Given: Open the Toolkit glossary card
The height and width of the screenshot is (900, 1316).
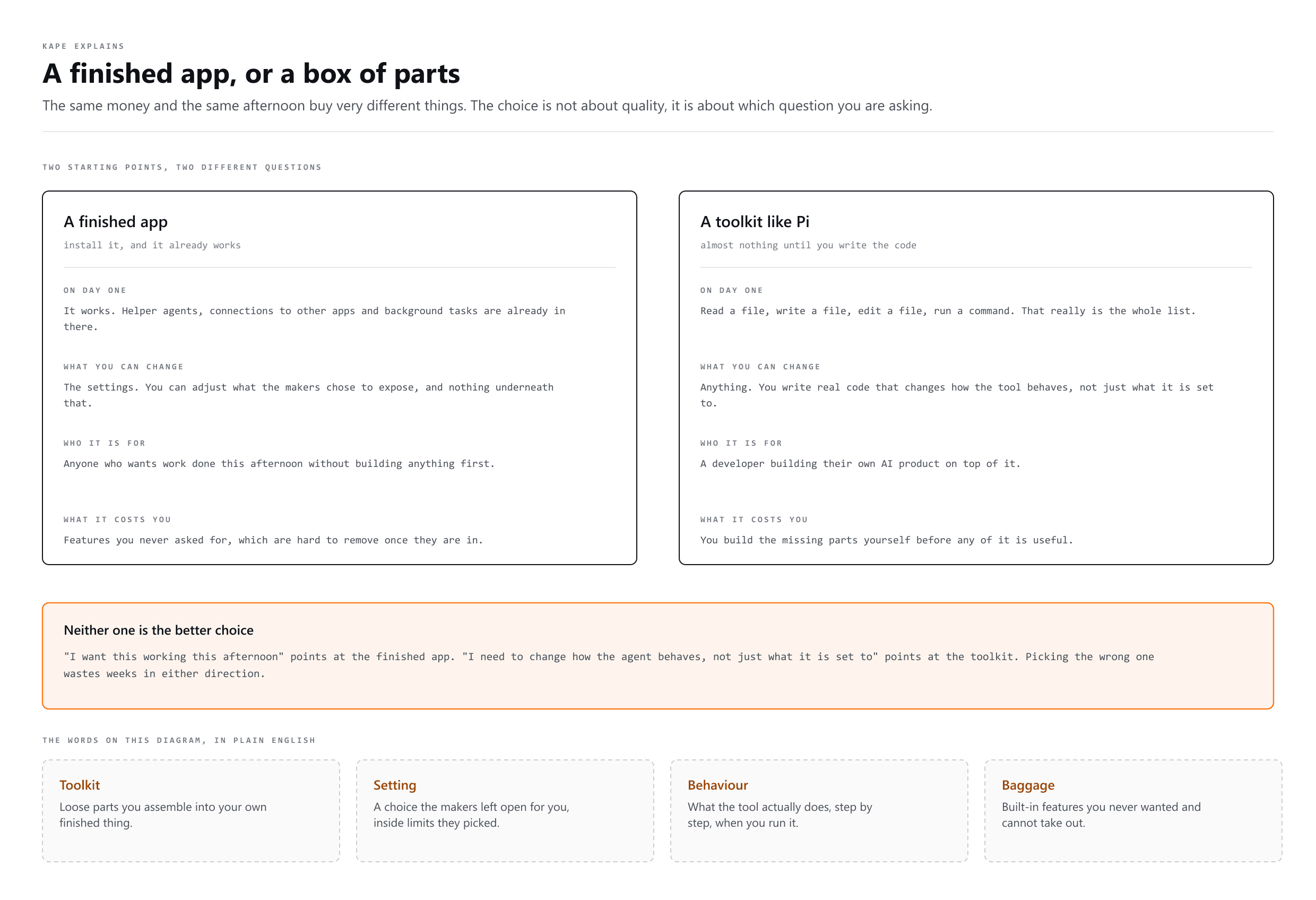Looking at the screenshot, I should click(x=191, y=810).
